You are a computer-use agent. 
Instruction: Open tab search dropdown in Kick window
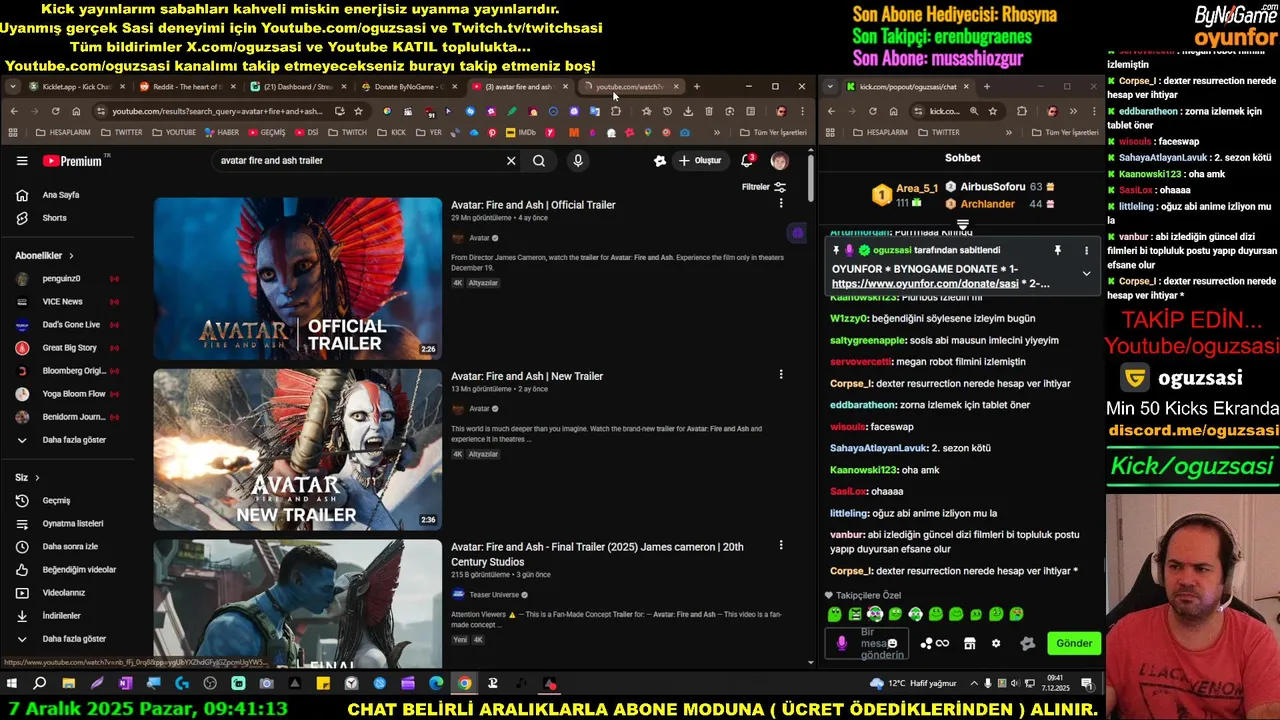(x=830, y=87)
